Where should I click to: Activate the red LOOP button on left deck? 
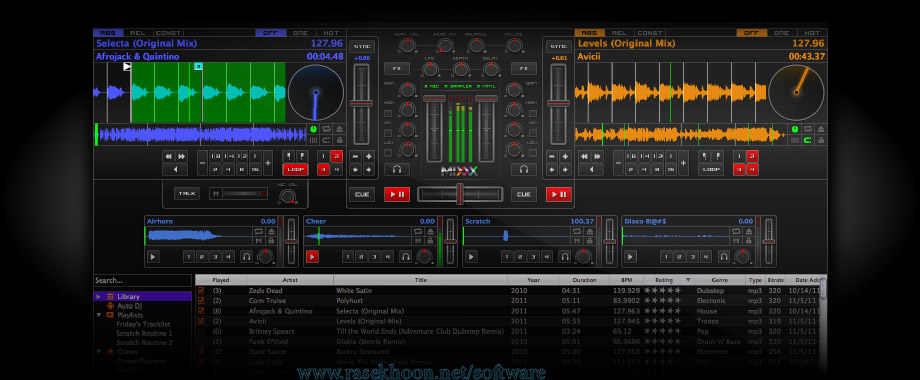295,169
